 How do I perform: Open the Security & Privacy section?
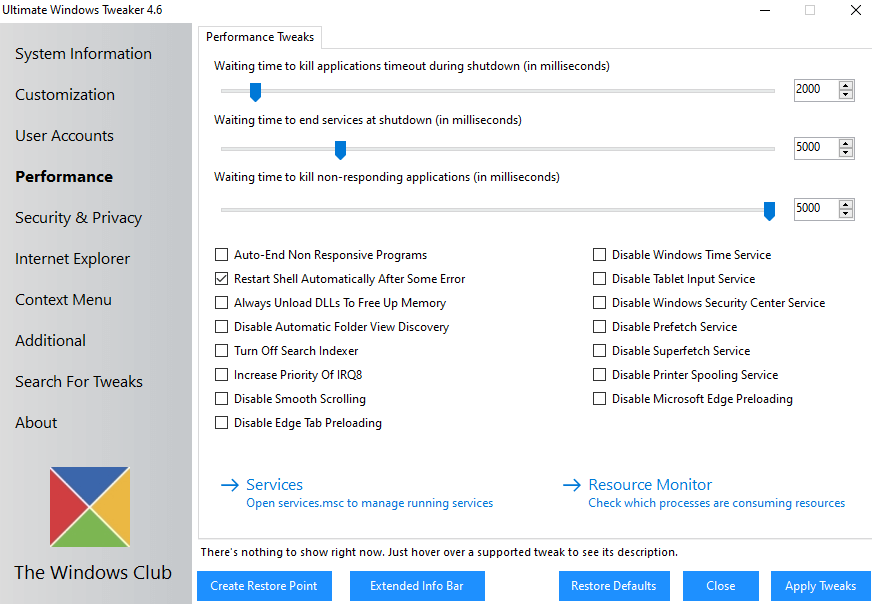78,218
